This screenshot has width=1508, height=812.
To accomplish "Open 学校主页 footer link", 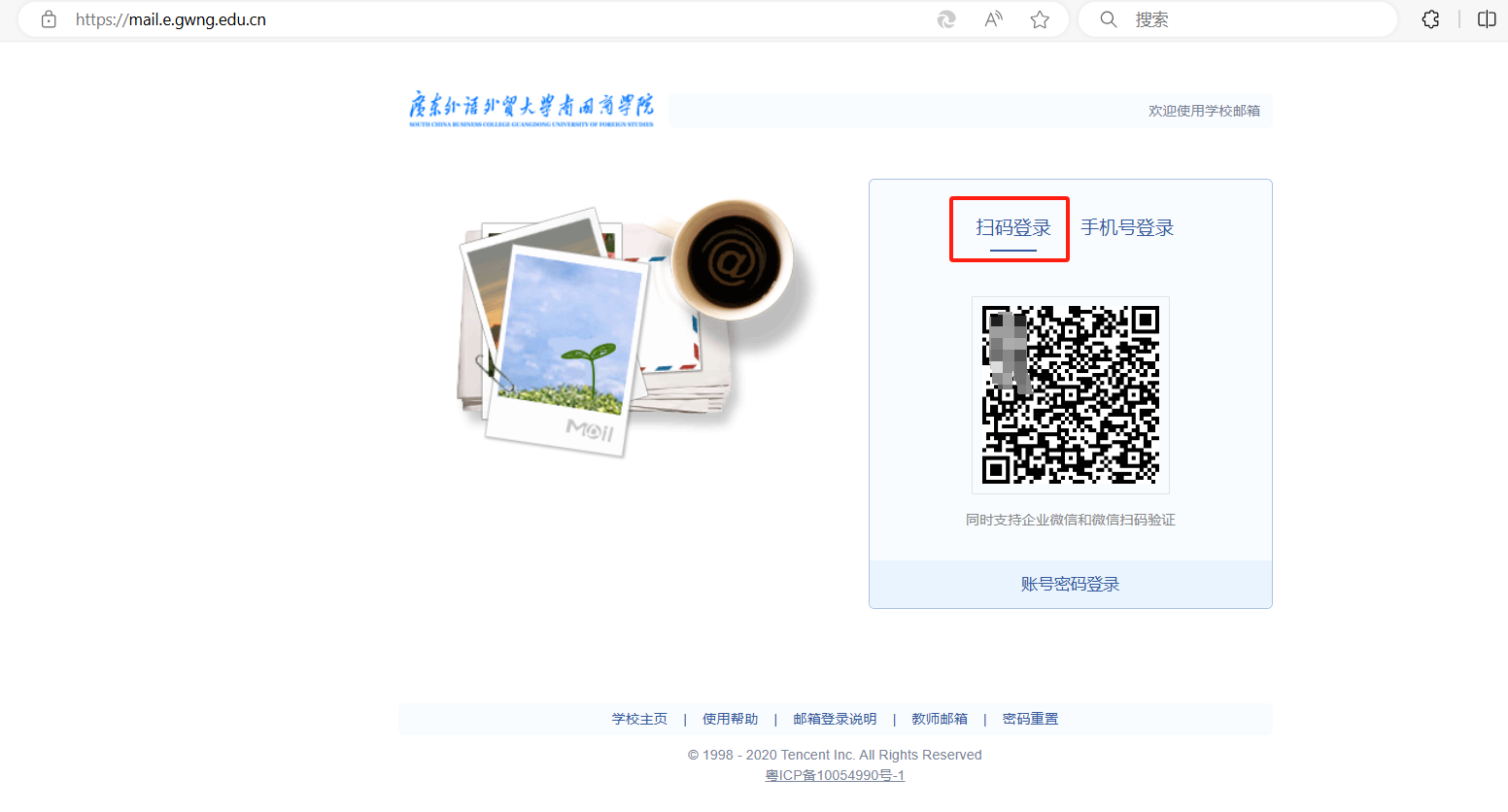I will coord(639,719).
